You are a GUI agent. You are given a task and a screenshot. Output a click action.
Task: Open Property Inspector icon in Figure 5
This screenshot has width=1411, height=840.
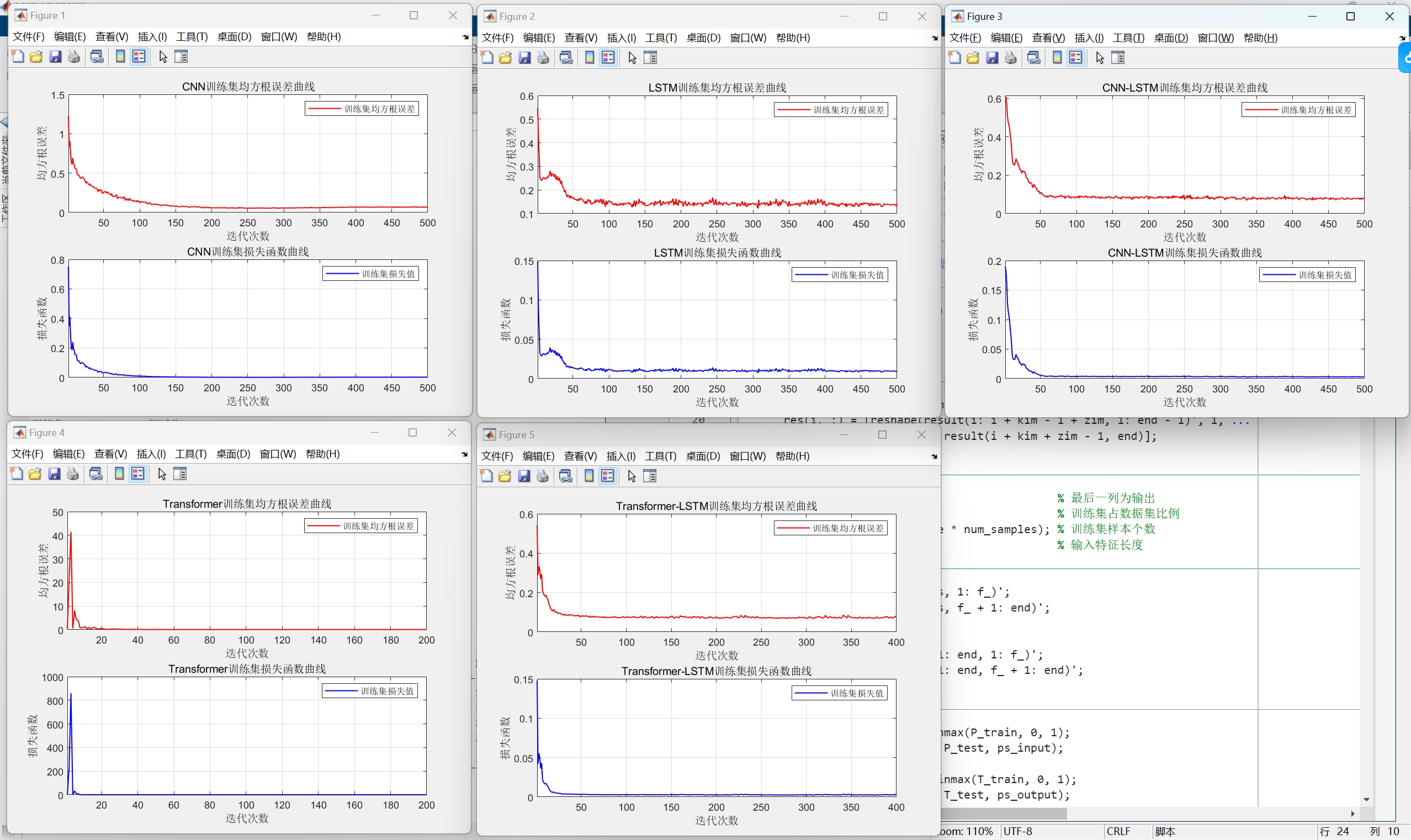point(650,476)
